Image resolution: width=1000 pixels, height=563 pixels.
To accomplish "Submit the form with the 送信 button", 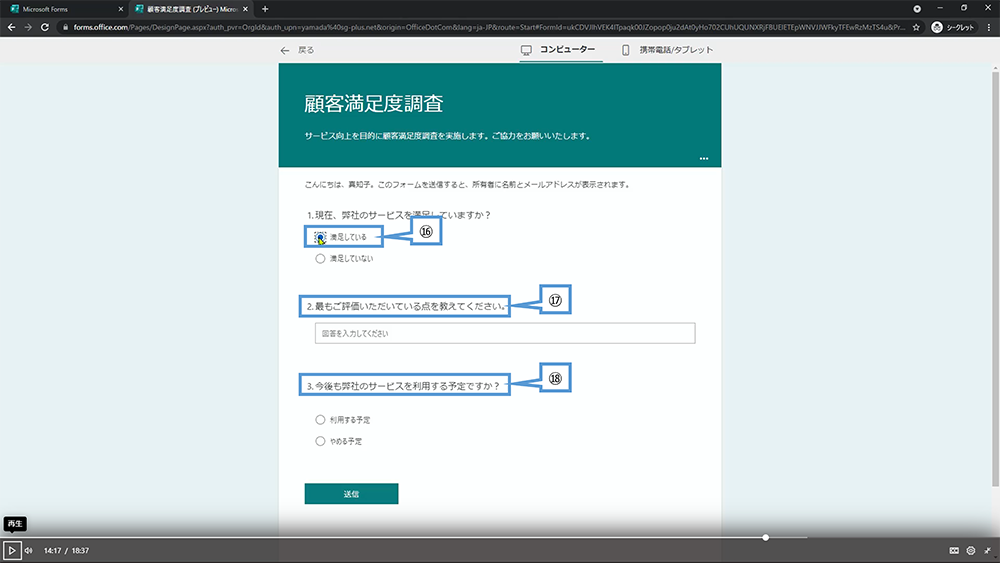I will (351, 494).
